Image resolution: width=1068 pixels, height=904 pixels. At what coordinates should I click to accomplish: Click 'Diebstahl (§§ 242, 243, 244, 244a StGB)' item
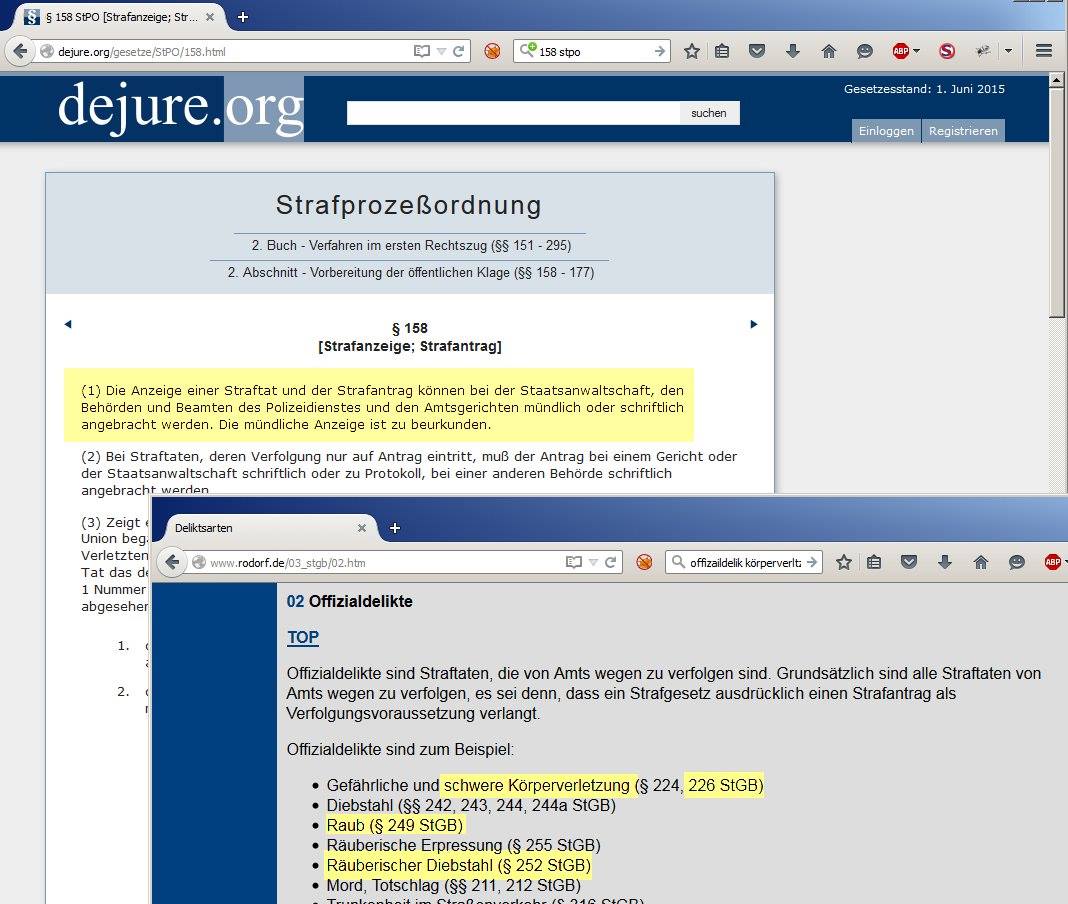[x=471, y=805]
